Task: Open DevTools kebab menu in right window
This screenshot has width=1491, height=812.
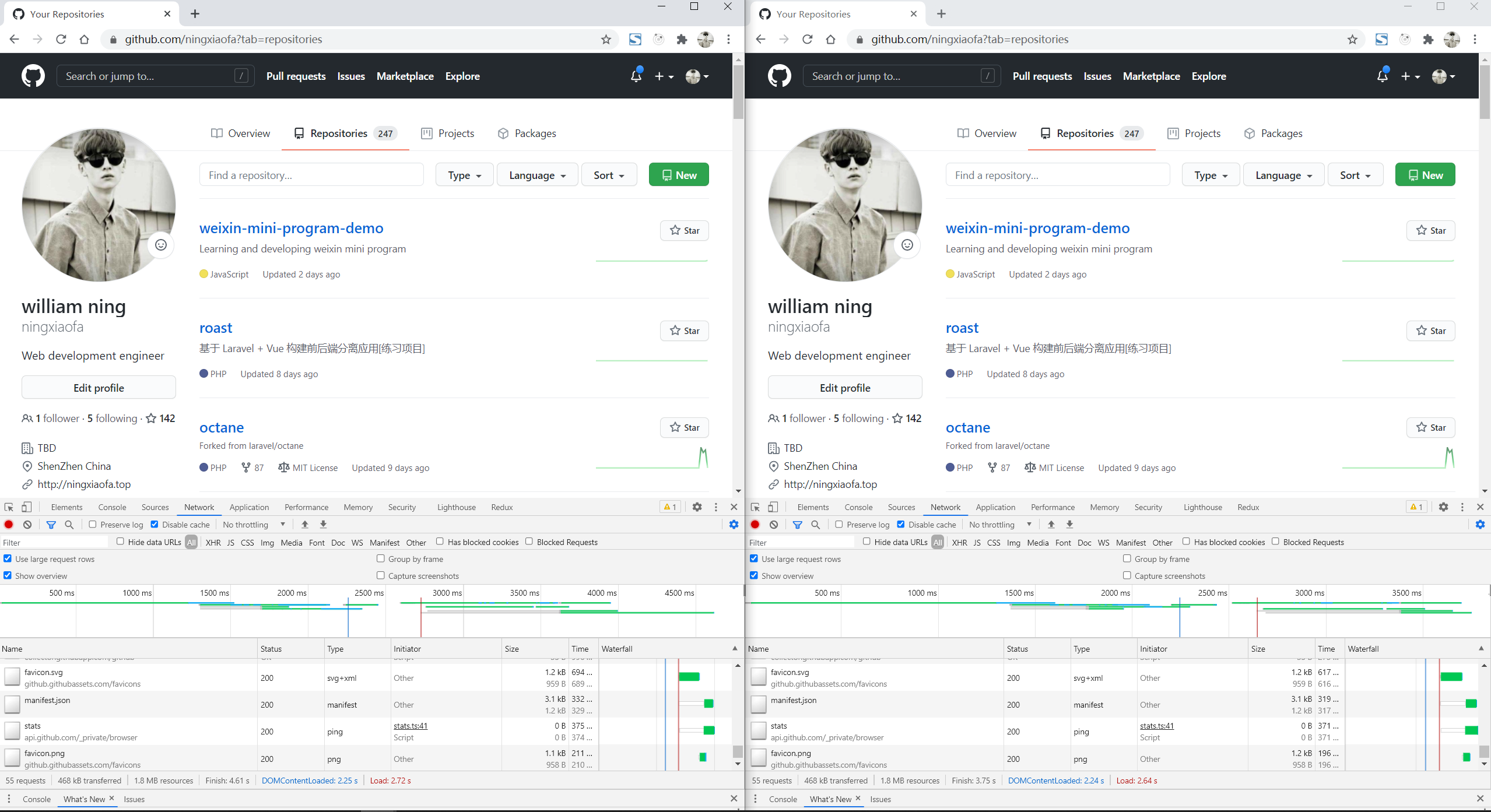Action: pyautogui.click(x=1462, y=507)
